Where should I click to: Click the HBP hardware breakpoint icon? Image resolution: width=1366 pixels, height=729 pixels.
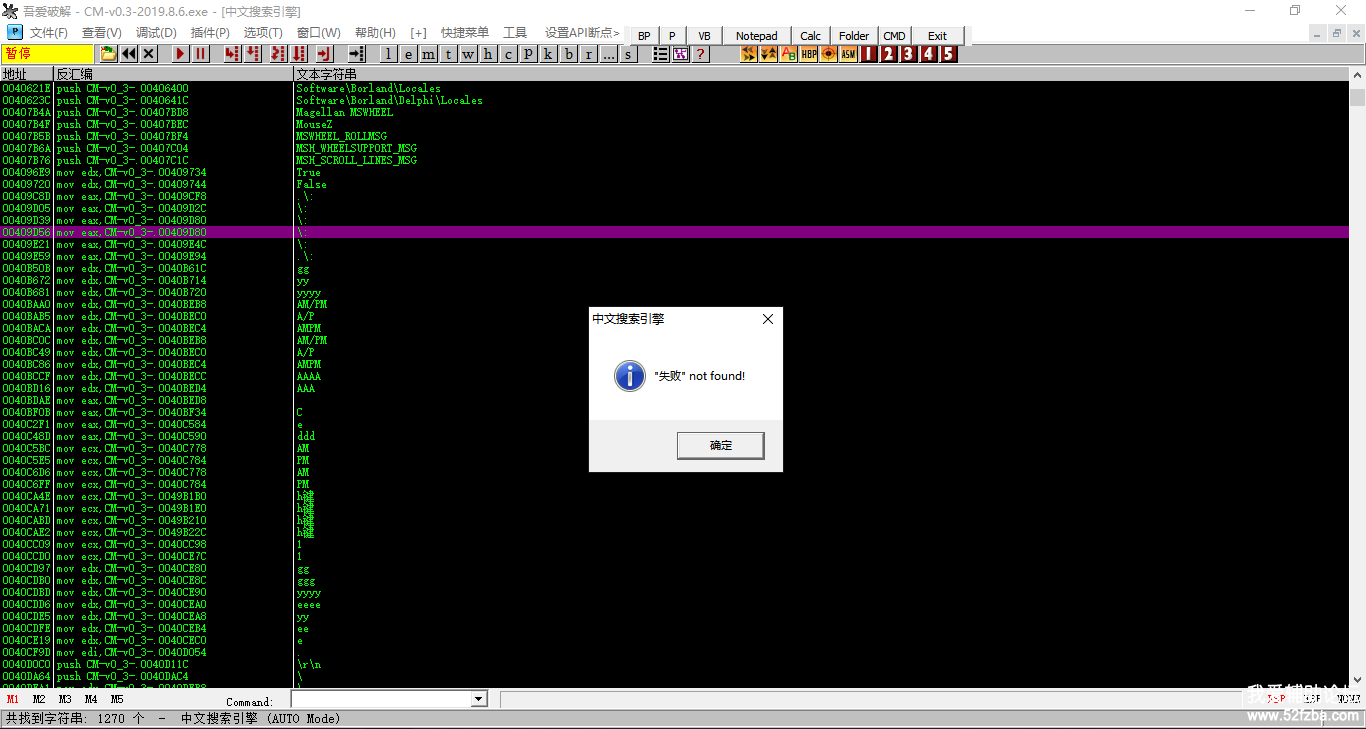coord(809,54)
